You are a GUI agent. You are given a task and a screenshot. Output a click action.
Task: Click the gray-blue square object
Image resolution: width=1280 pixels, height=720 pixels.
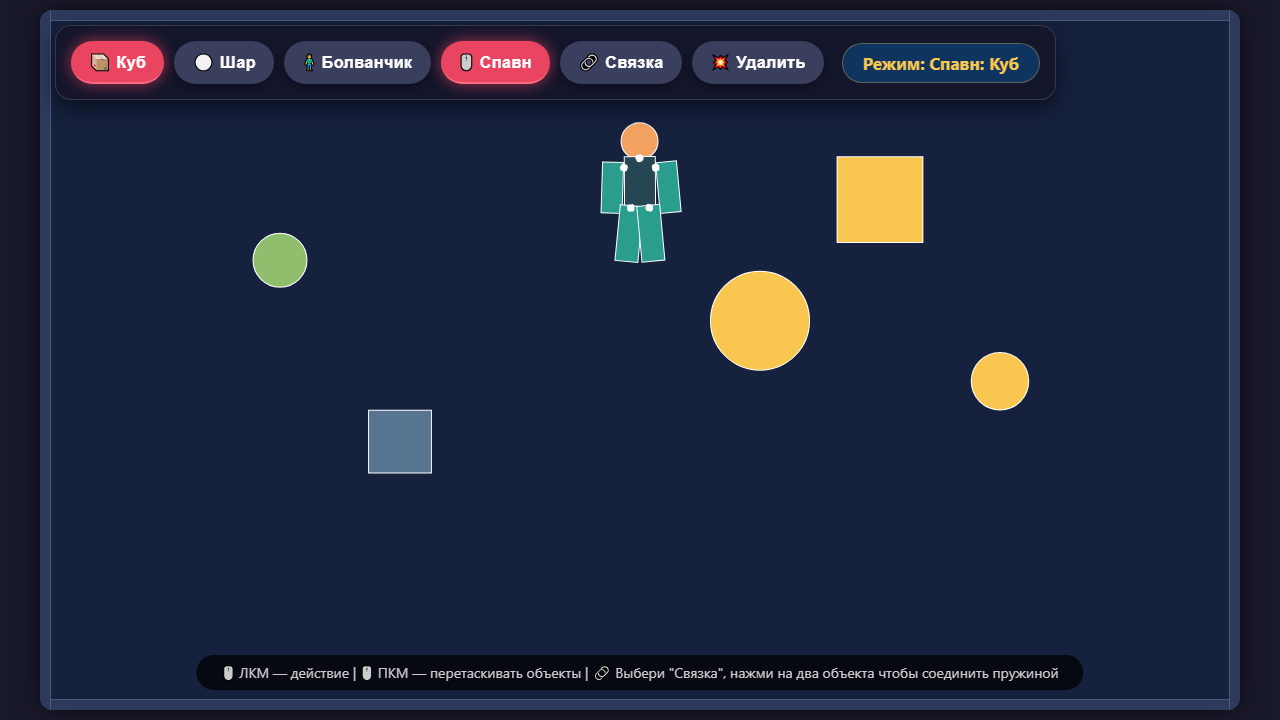[400, 441]
